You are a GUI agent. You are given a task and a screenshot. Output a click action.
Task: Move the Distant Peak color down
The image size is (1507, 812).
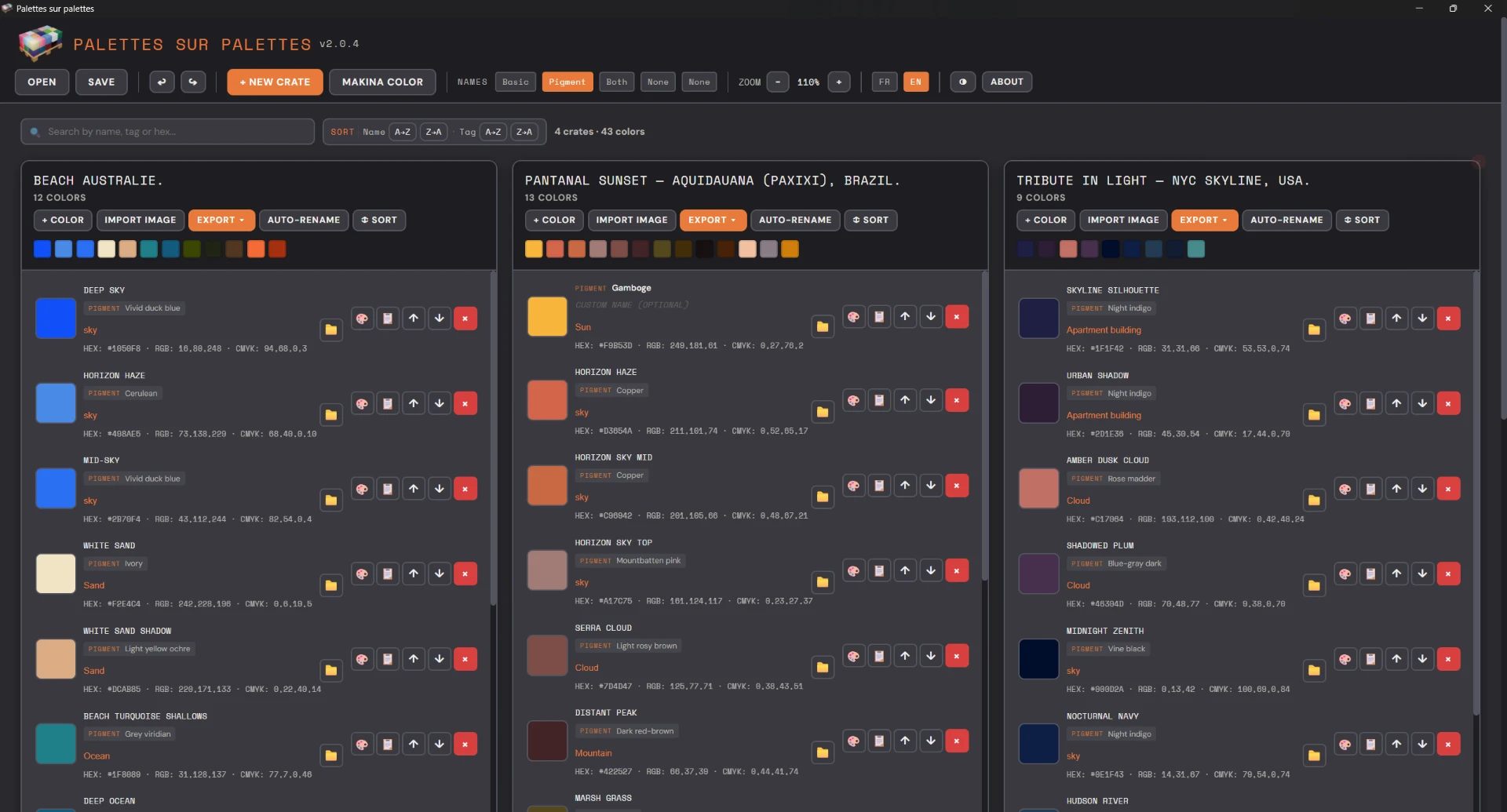click(931, 741)
